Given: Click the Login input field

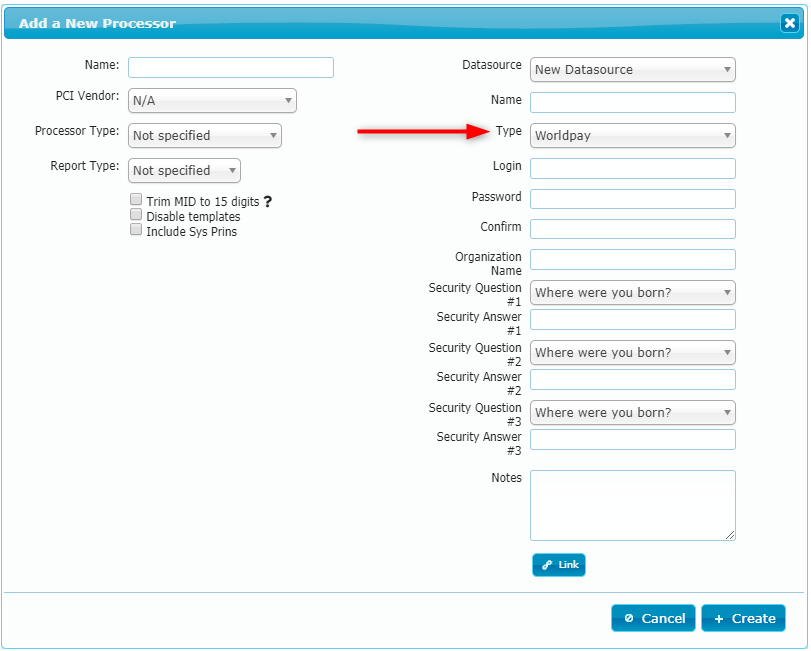Looking at the screenshot, I should click(x=632, y=169).
